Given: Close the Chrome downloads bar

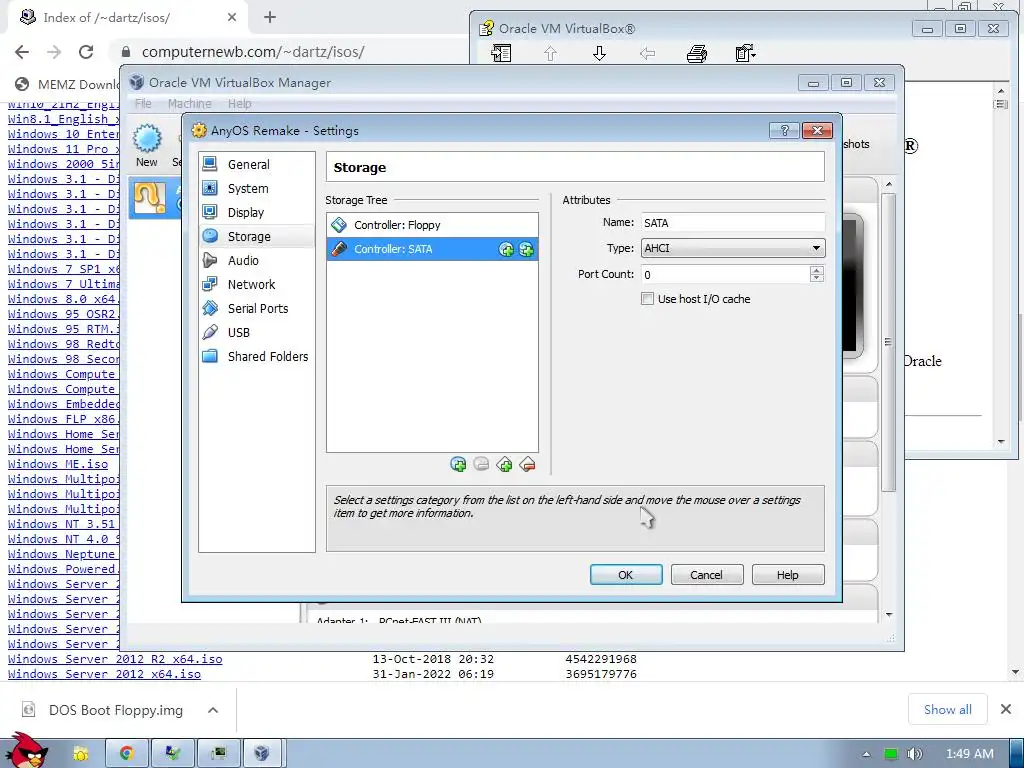Looking at the screenshot, I should pos(1006,709).
